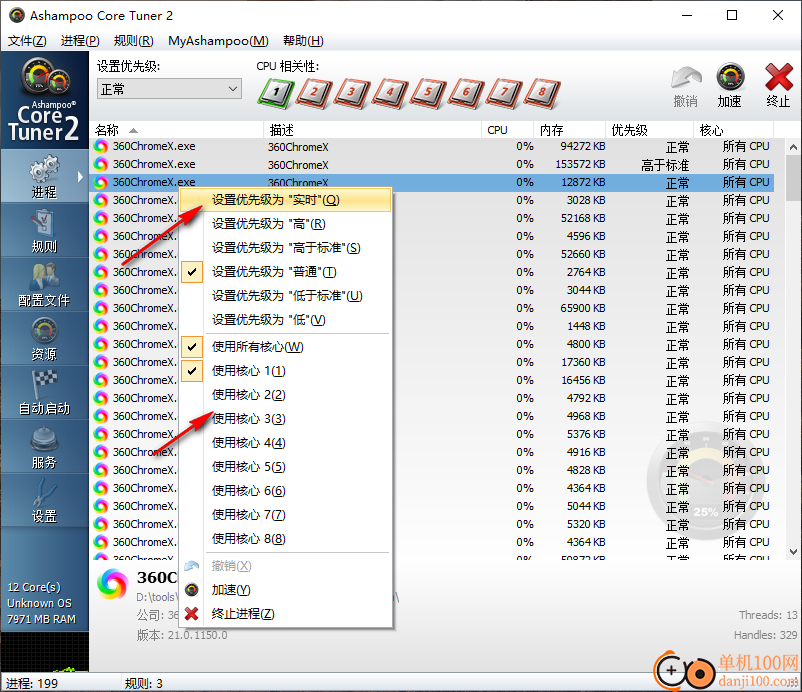Viewport: 802px width, 692px height.
Task: Open the 进程 sidebar section
Action: click(44, 175)
